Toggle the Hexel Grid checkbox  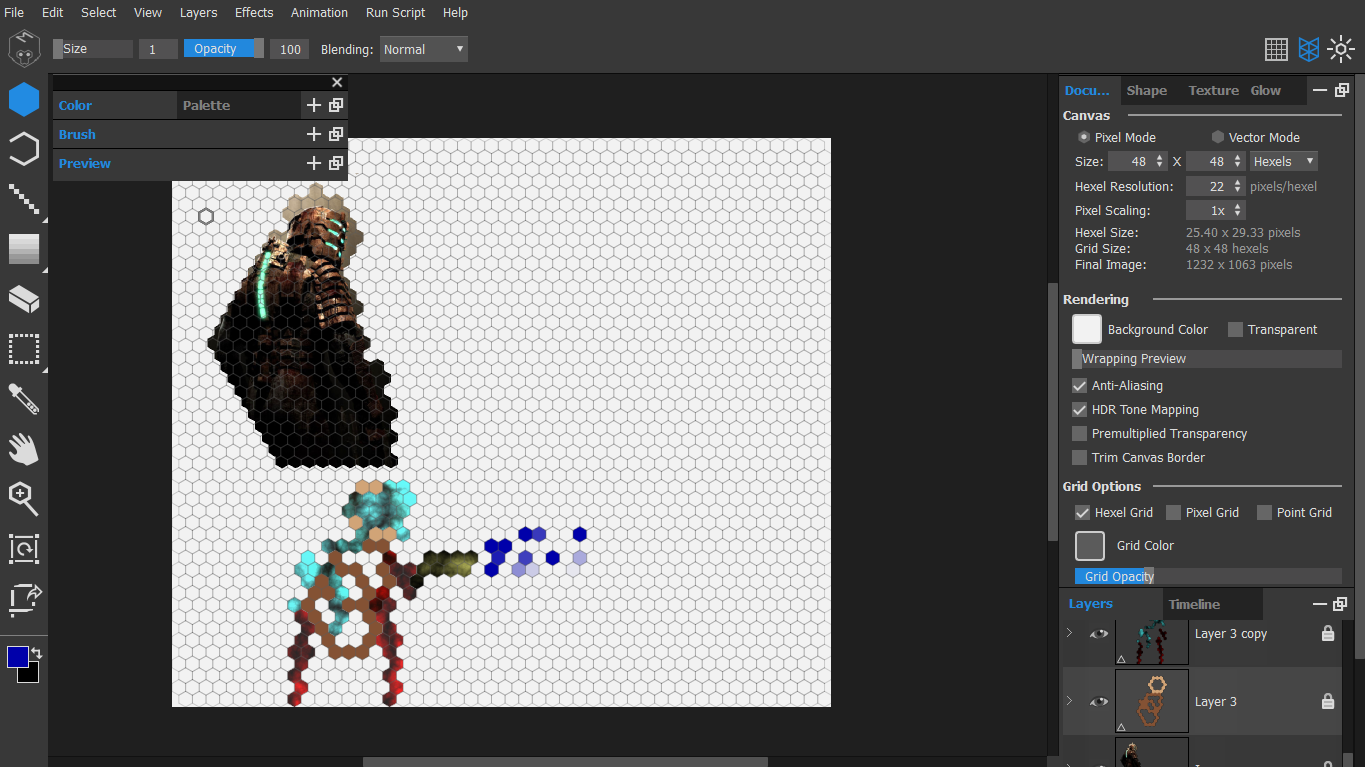point(1082,512)
